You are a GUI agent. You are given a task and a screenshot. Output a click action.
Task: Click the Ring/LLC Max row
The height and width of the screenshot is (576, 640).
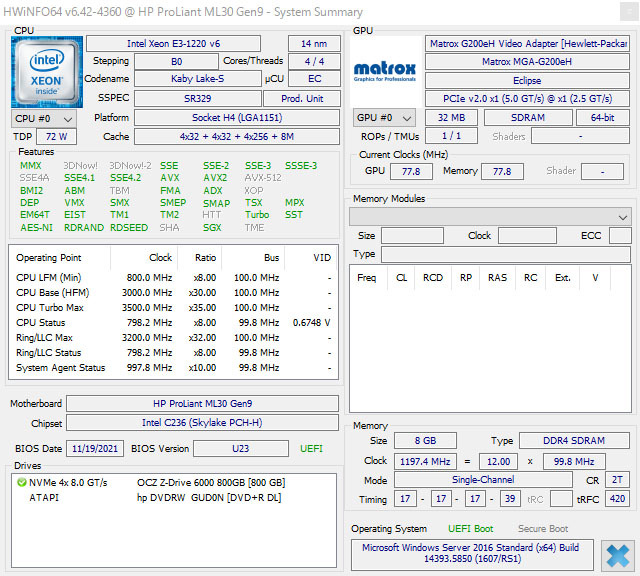click(173, 338)
